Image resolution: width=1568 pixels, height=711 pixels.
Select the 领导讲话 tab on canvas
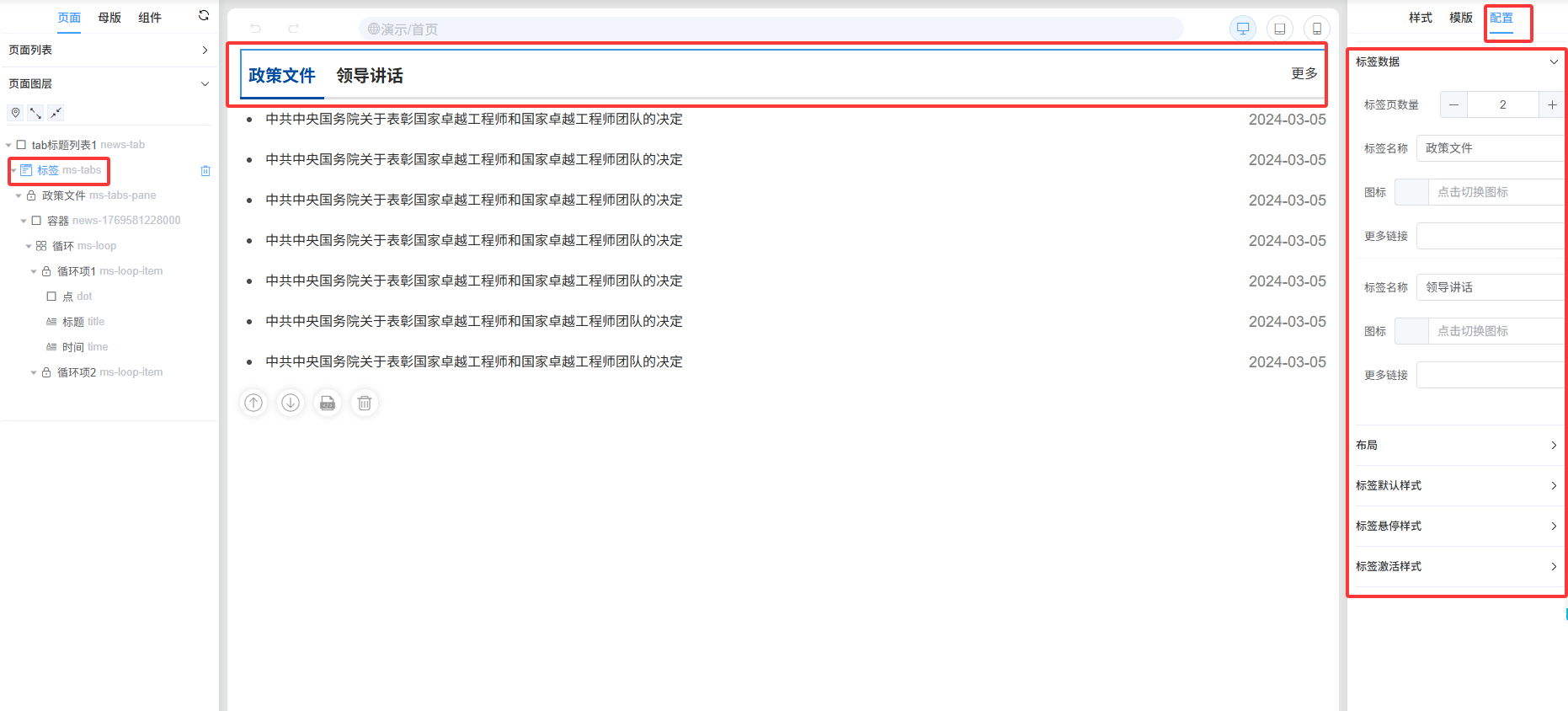pyautogui.click(x=370, y=76)
